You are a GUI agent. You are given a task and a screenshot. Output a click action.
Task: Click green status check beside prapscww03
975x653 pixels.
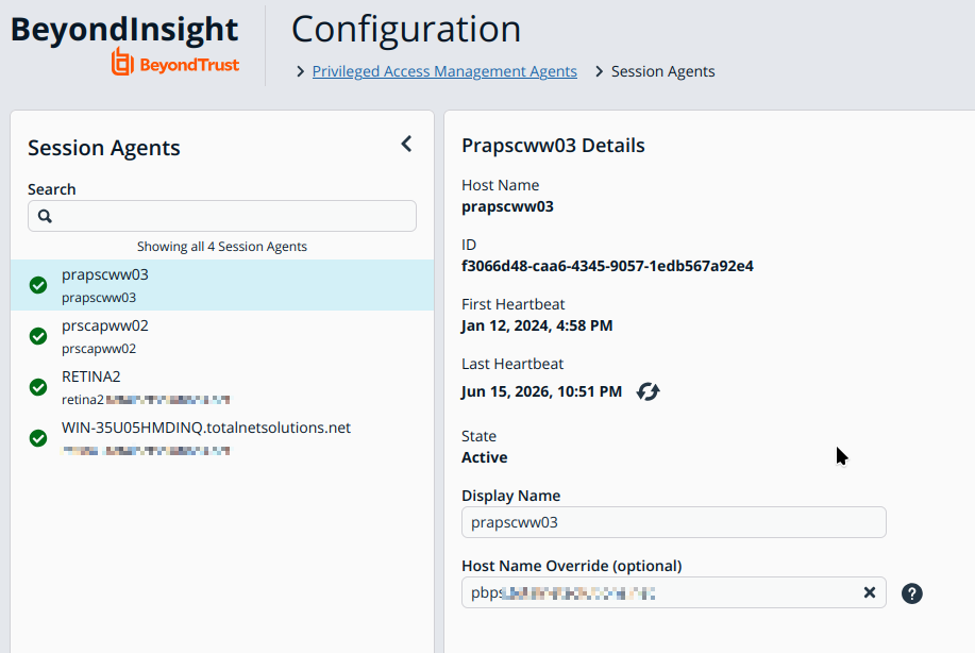[x=39, y=285]
